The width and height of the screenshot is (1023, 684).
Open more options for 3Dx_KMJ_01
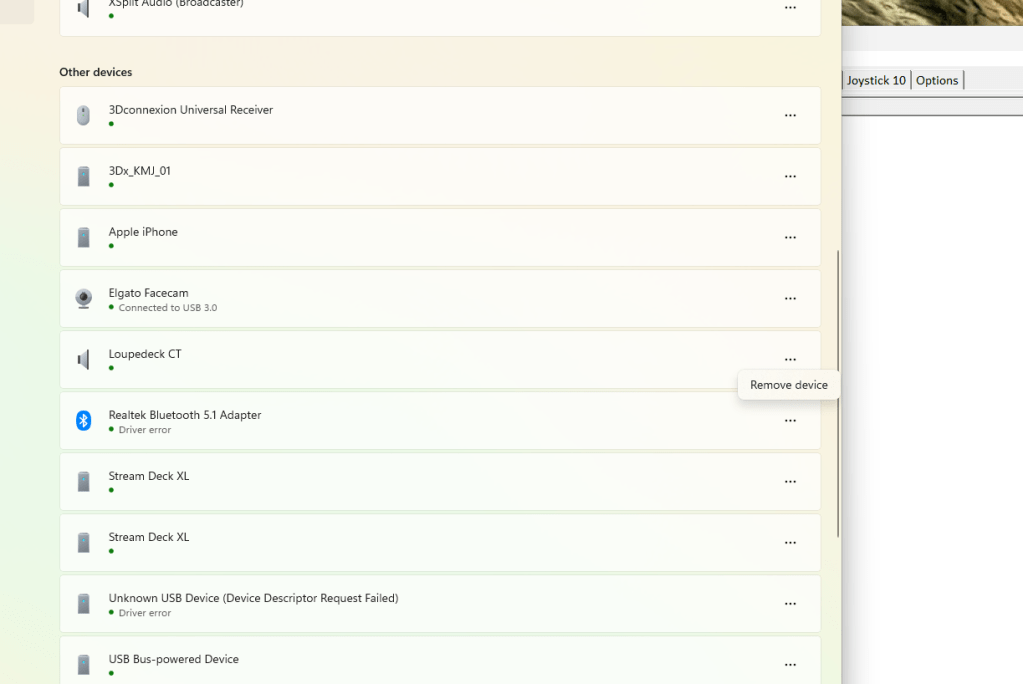point(790,176)
